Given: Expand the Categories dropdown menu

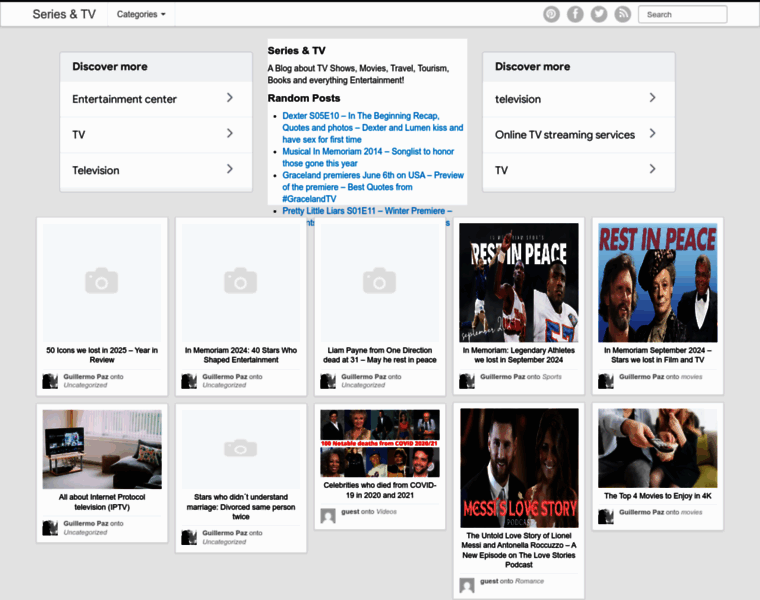Looking at the screenshot, I should click(x=141, y=14).
